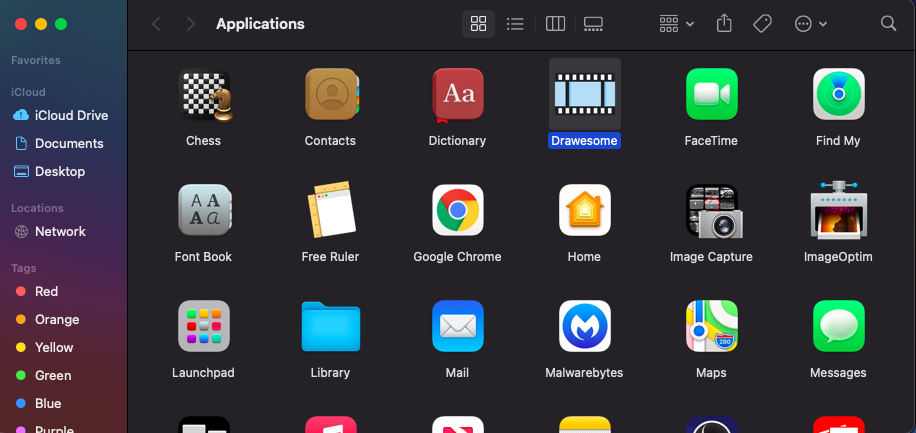Select the Library folder icon
916x433 pixels.
pyautogui.click(x=331, y=326)
